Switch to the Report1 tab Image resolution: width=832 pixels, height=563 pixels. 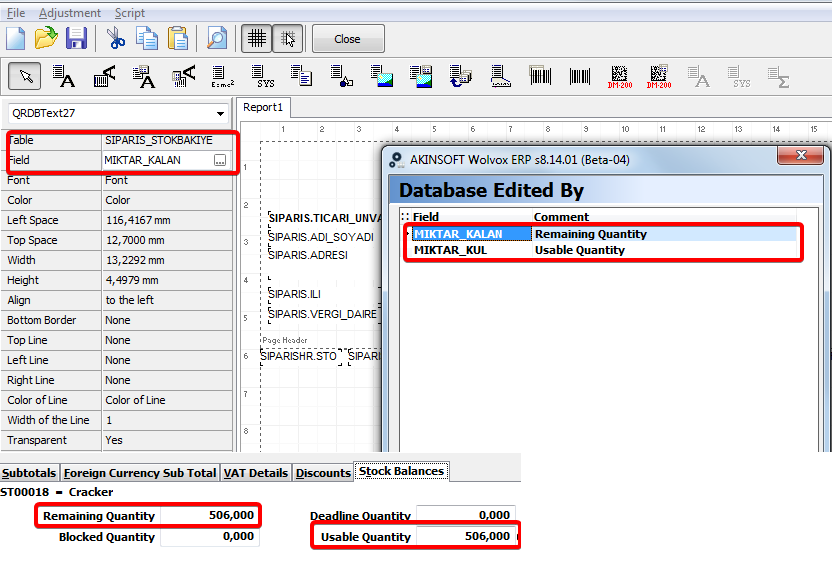(263, 108)
